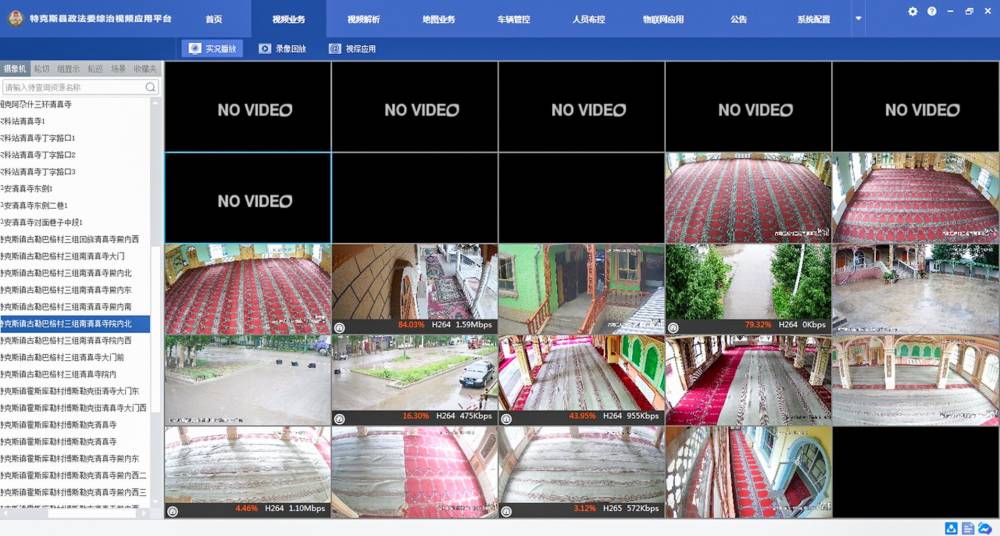This screenshot has height=536, width=1000.
Task: Click the camera name search input field
Action: (x=73, y=88)
